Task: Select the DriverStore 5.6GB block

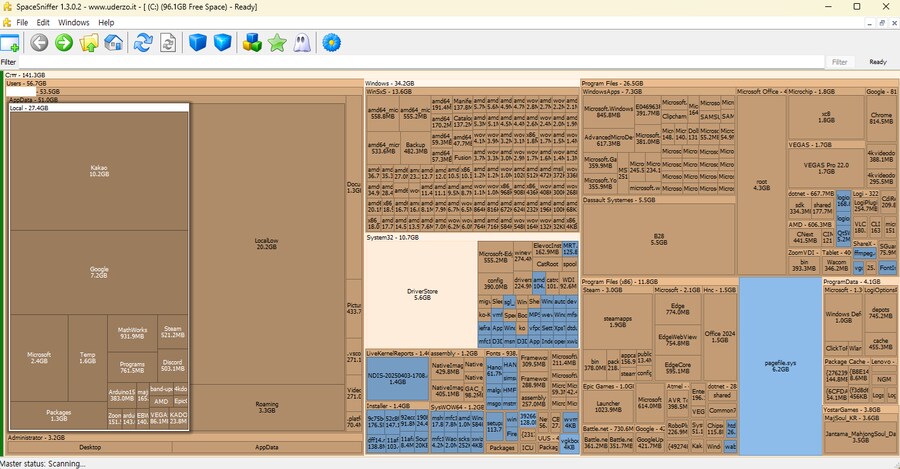Action: point(422,294)
